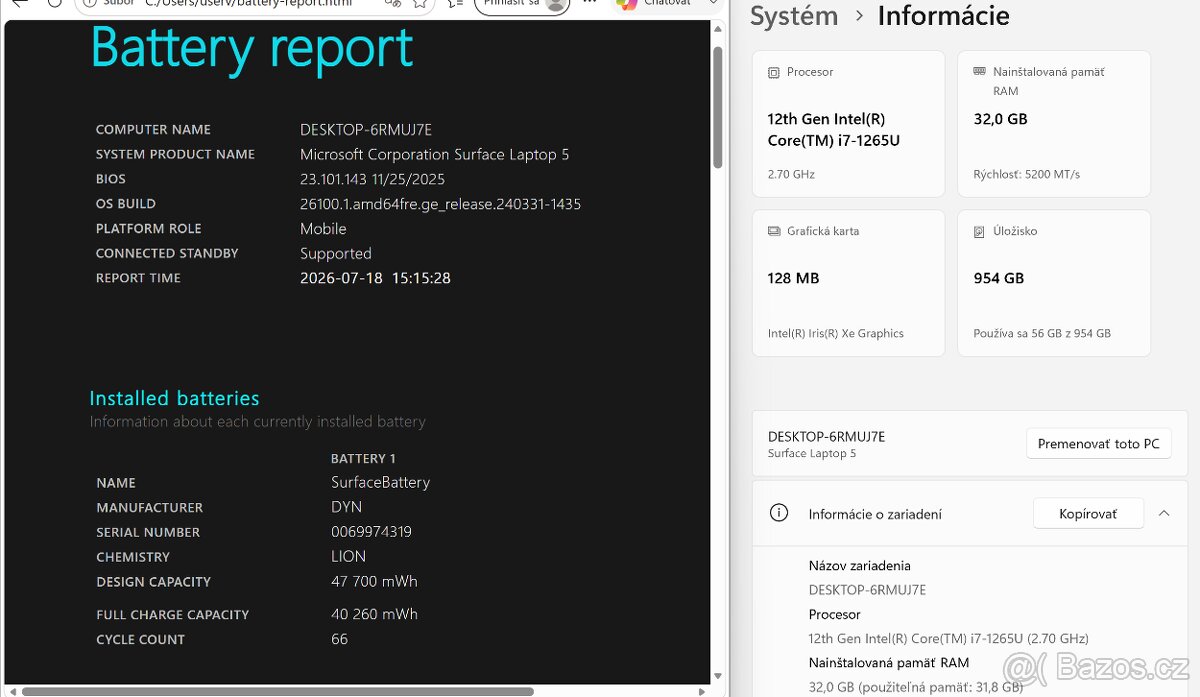
Task: Select the cycle count value 66
Action: [x=339, y=639]
